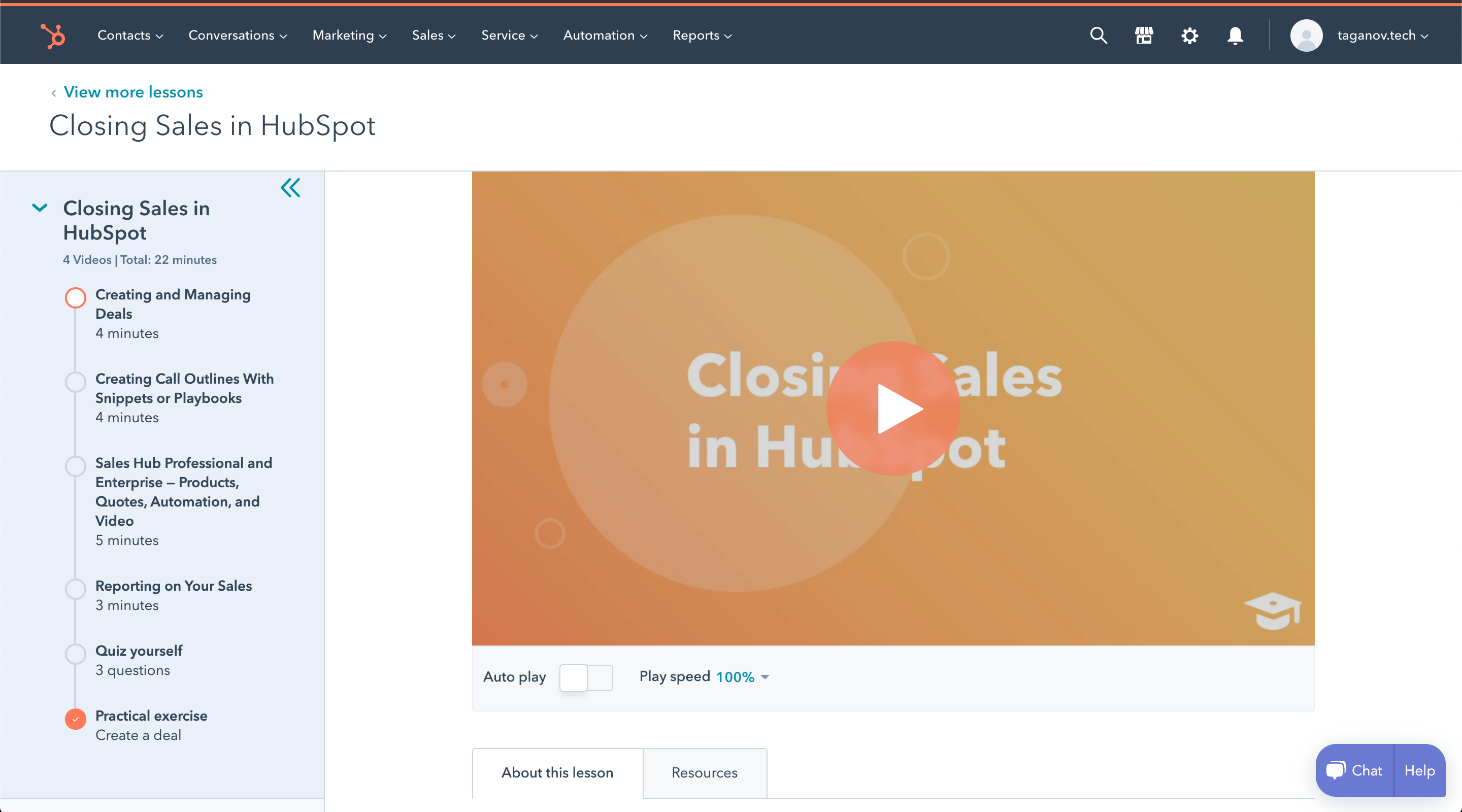Open taganov.tech account dropdown

1382,35
